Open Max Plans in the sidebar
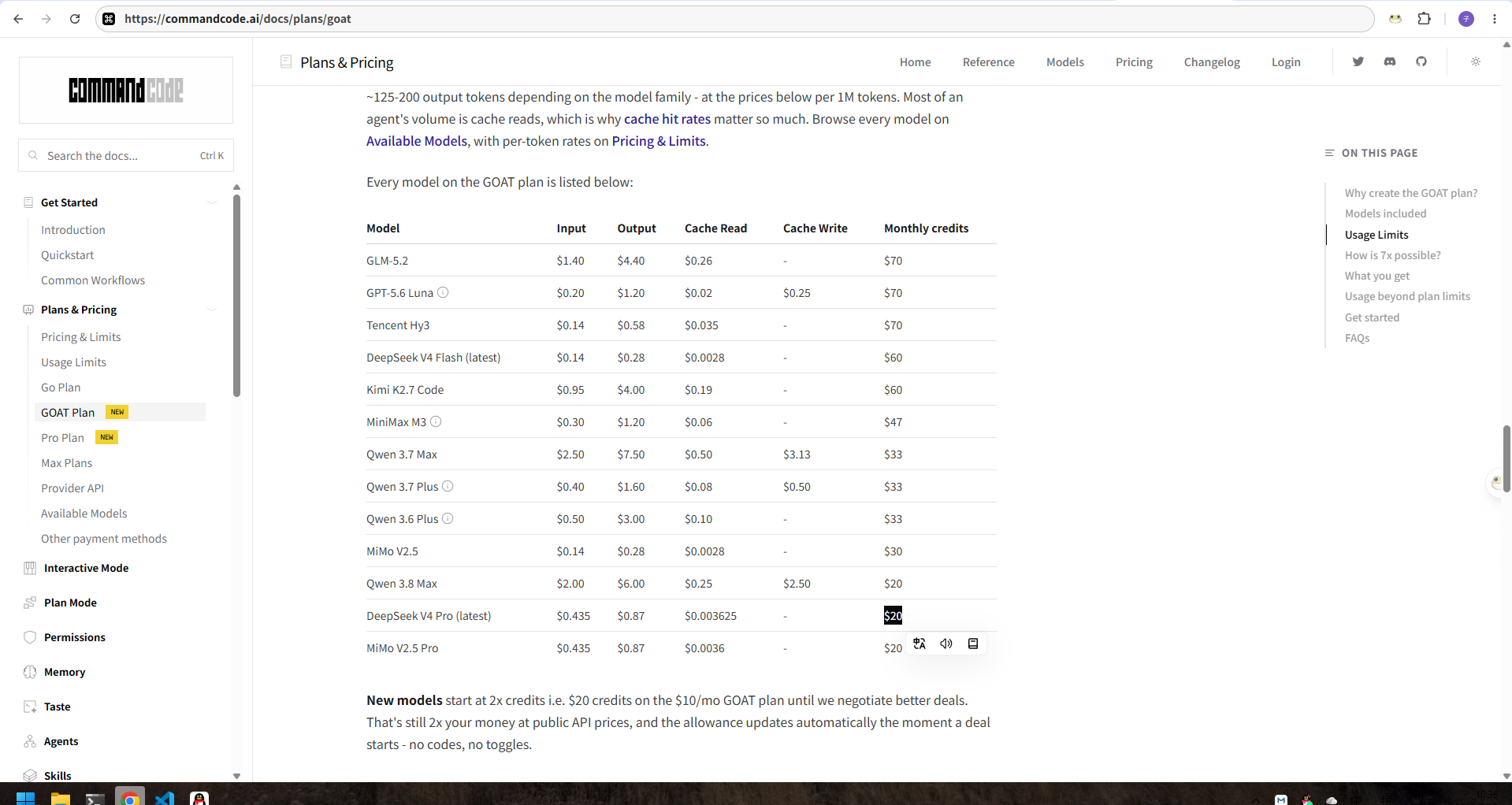 click(x=67, y=463)
